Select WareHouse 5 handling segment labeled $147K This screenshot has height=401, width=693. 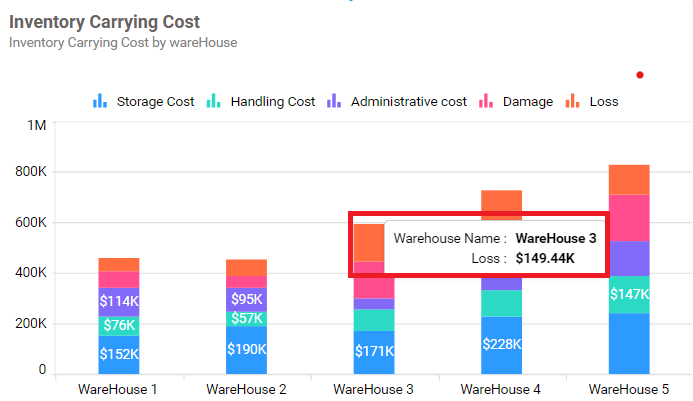[629, 295]
